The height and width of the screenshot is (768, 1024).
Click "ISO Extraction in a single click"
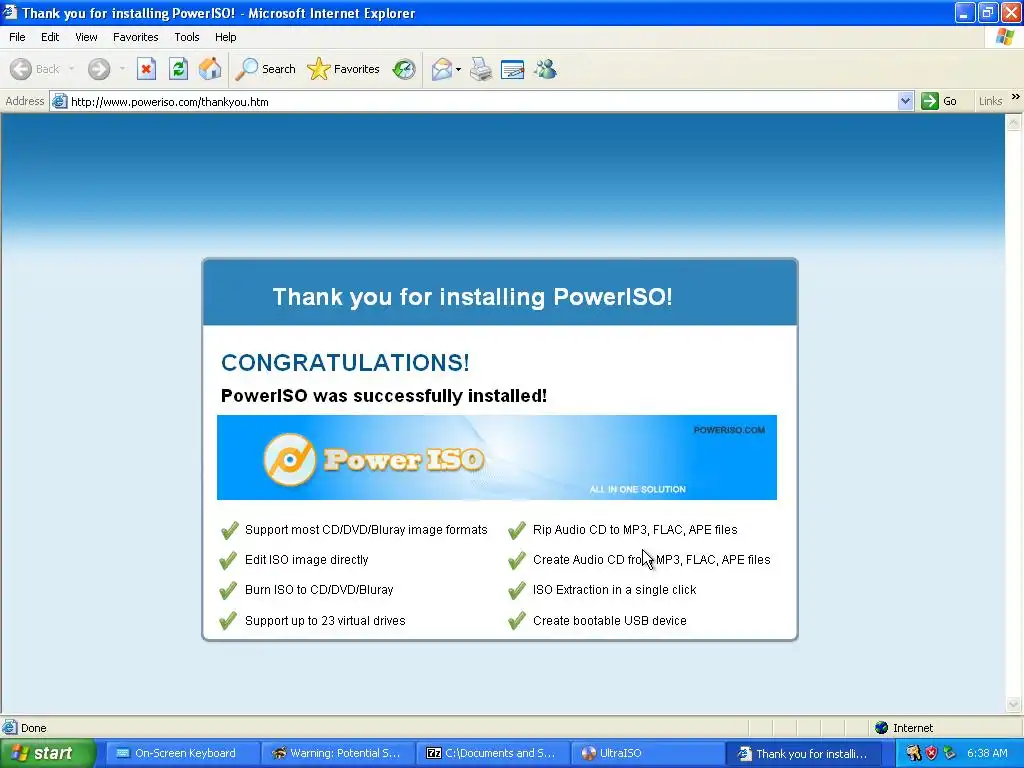pos(615,590)
